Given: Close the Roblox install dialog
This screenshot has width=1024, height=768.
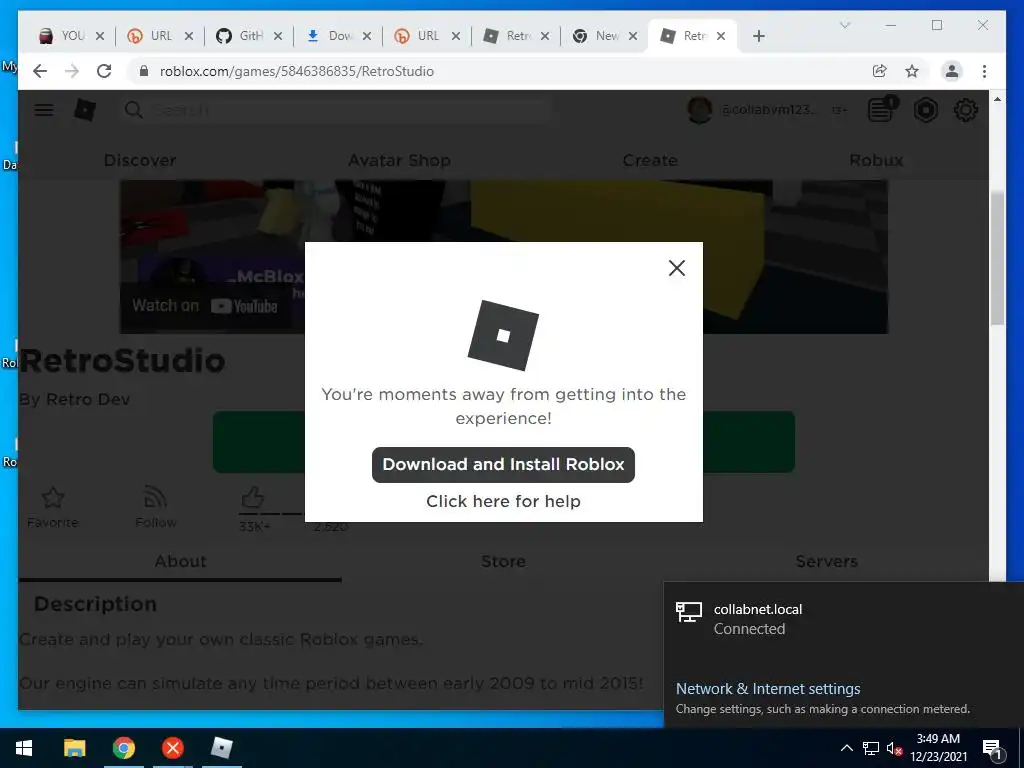Looking at the screenshot, I should (677, 268).
